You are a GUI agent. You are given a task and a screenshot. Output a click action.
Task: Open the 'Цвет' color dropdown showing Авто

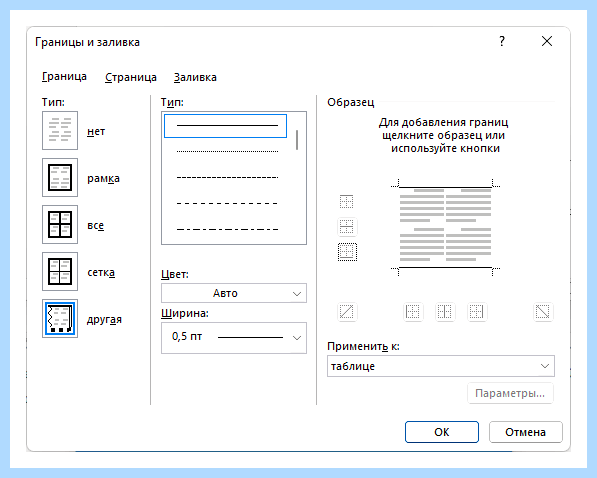234,293
